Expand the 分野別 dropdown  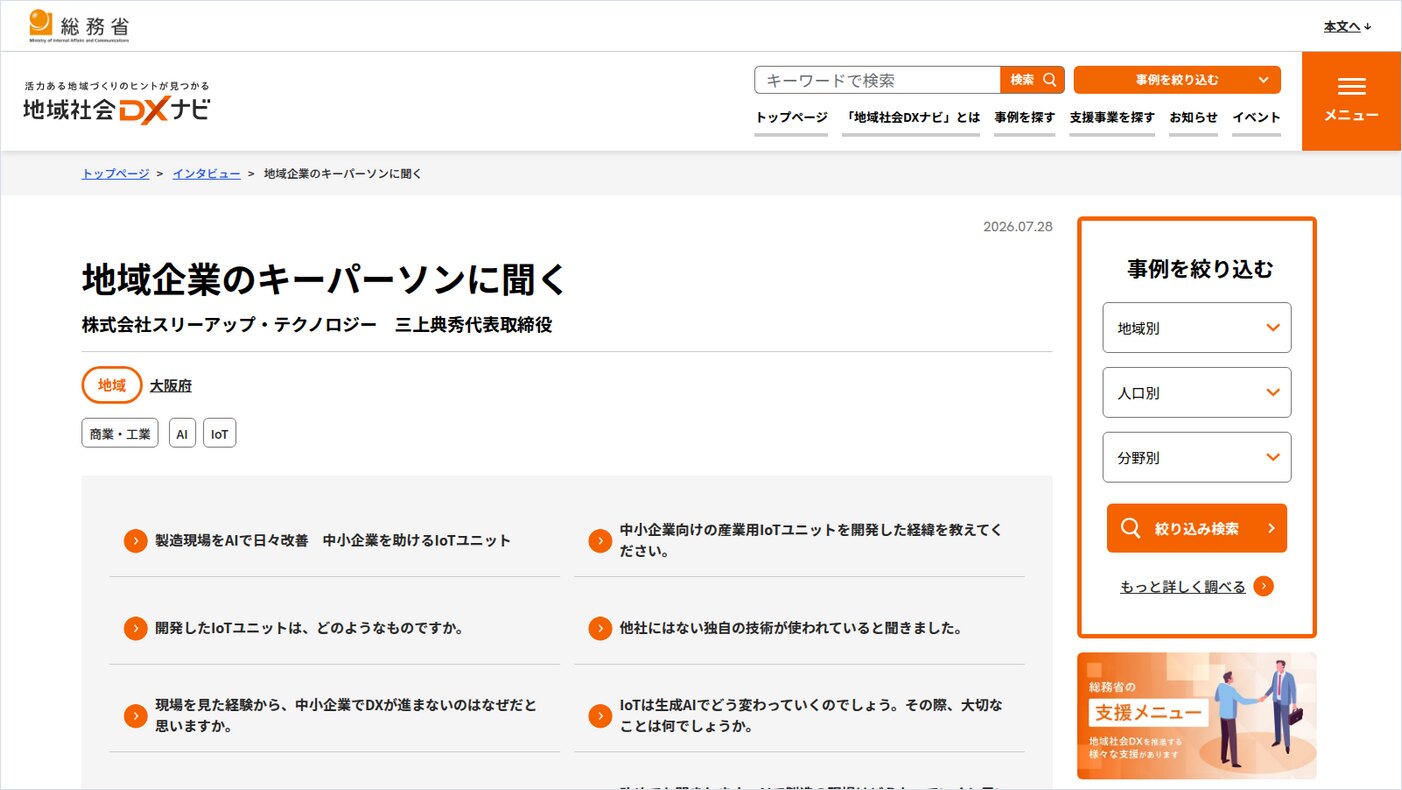point(1197,457)
